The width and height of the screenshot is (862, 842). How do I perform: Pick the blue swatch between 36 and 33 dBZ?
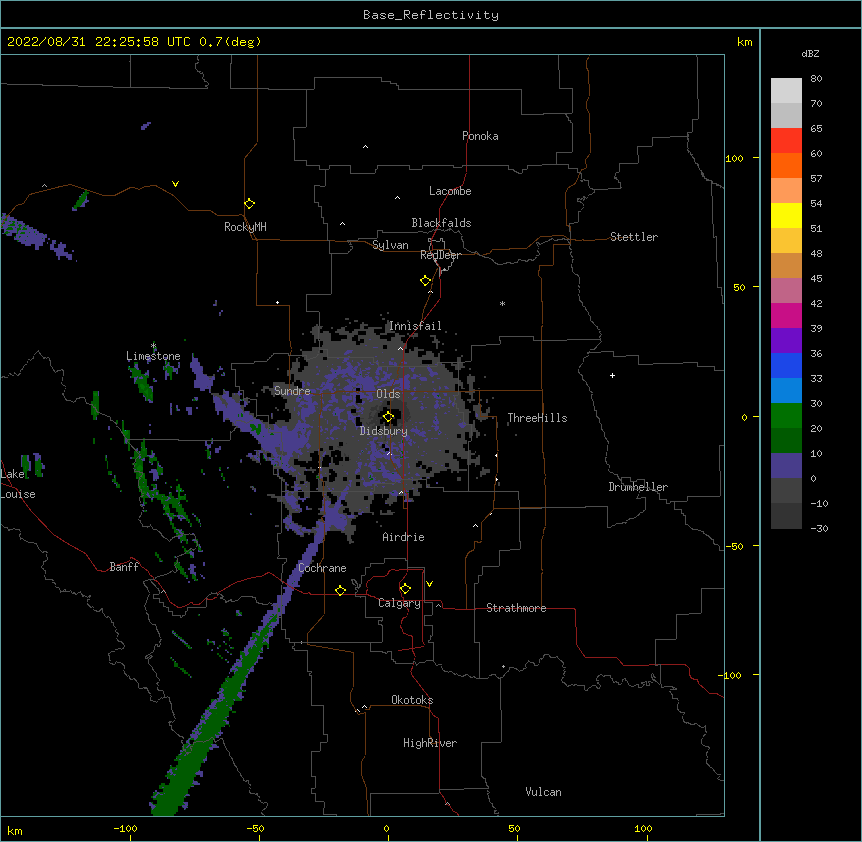click(786, 365)
